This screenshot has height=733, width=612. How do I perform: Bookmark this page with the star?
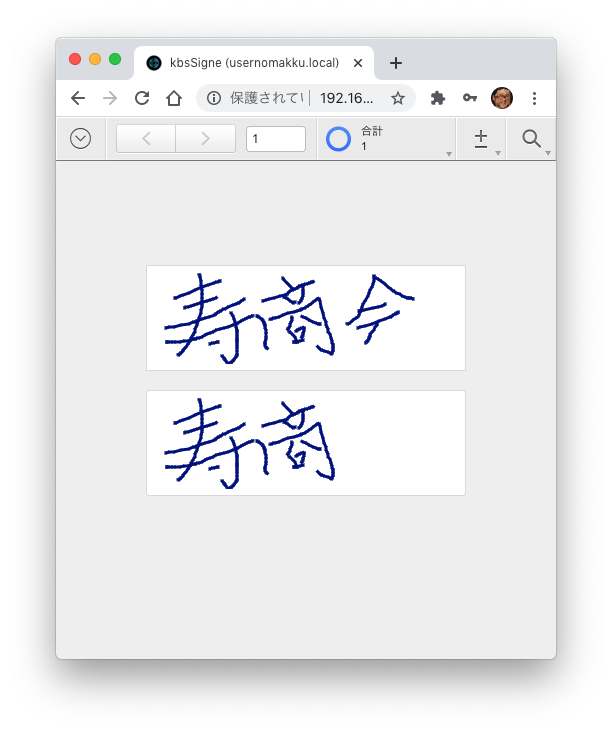click(x=398, y=99)
